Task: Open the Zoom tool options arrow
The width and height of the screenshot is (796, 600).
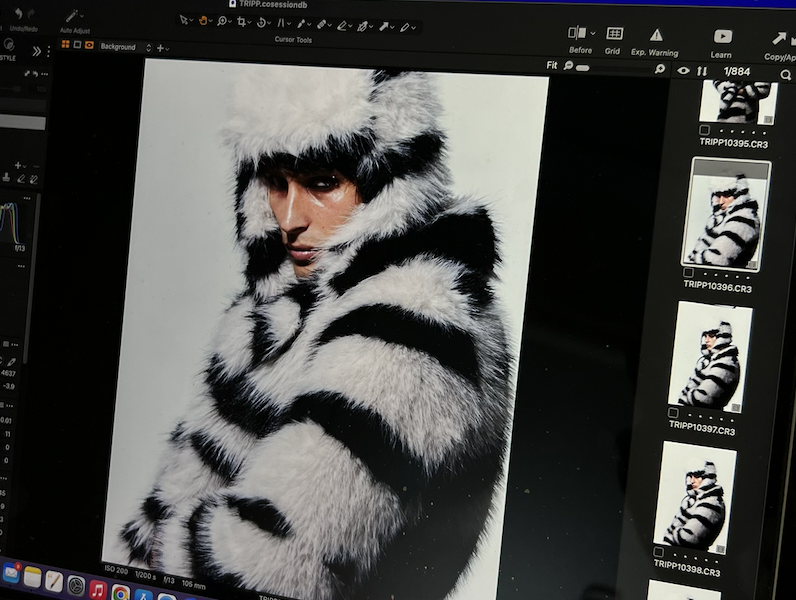Action: (x=230, y=22)
